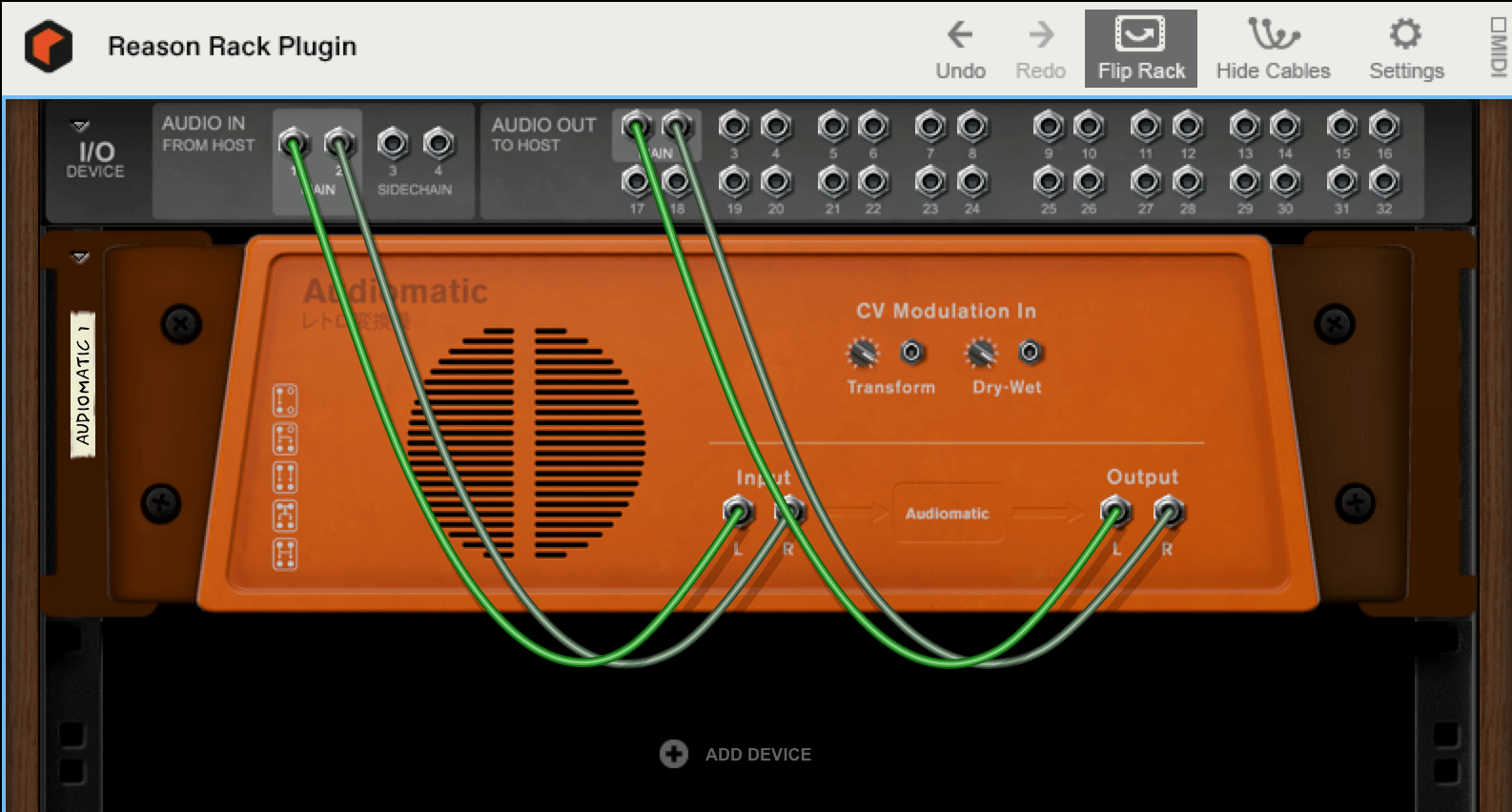Click Audio Out jack 3
This screenshot has height=812, width=1512.
733,126
